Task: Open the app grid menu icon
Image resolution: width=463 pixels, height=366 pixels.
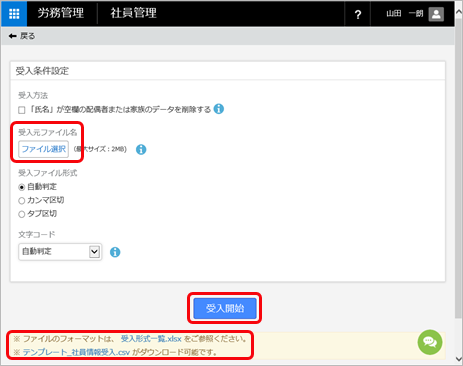Action: coord(14,14)
